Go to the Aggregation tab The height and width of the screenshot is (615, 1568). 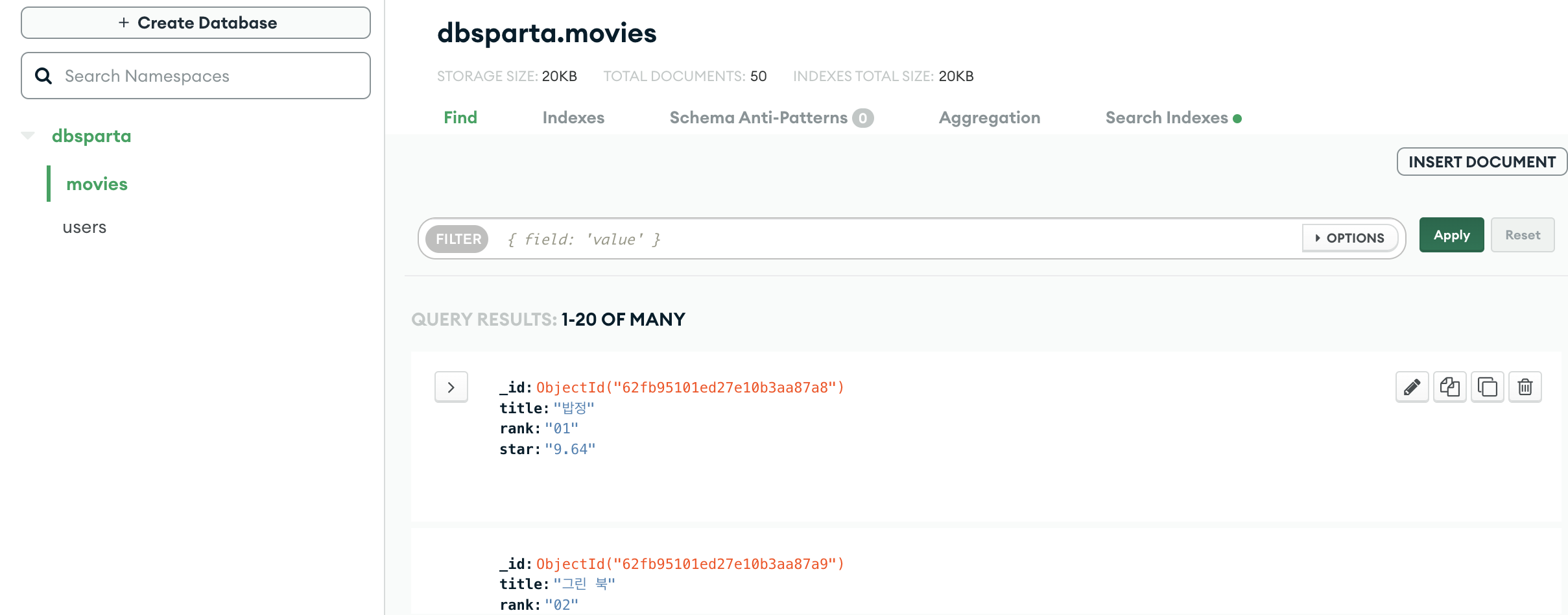[x=990, y=117]
